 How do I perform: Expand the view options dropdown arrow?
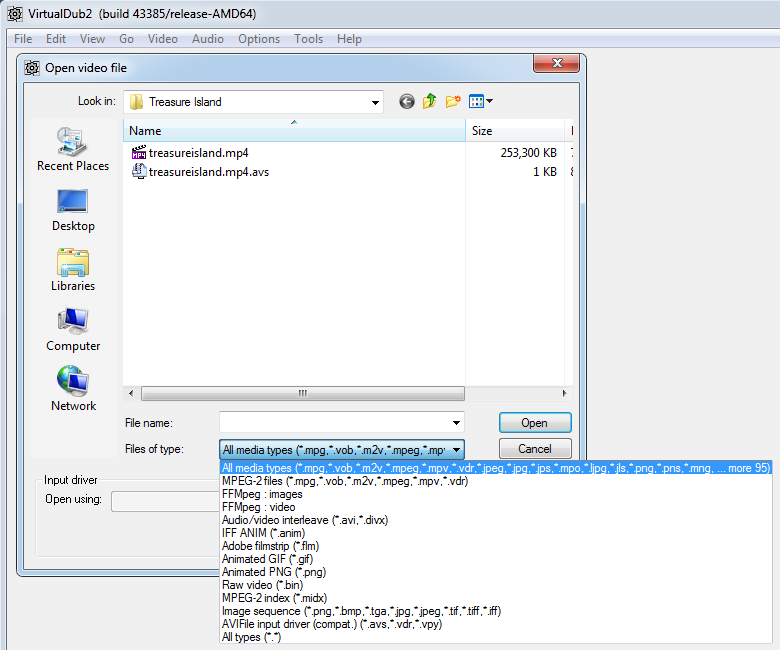coord(490,101)
